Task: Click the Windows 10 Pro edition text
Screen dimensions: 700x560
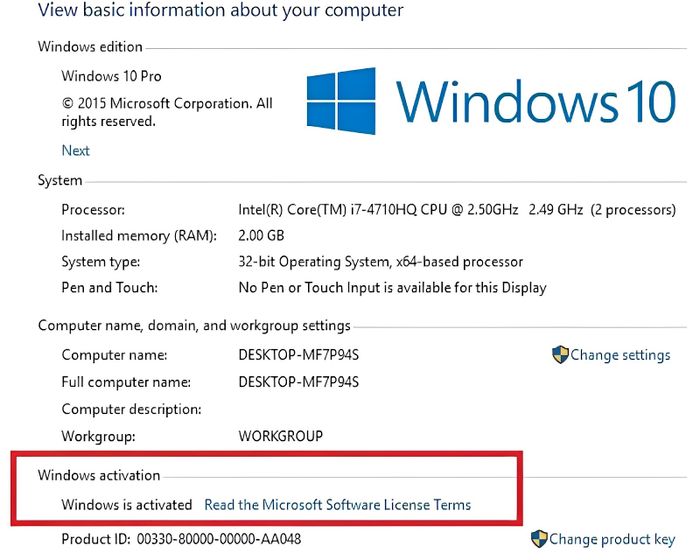Action: pos(111,76)
